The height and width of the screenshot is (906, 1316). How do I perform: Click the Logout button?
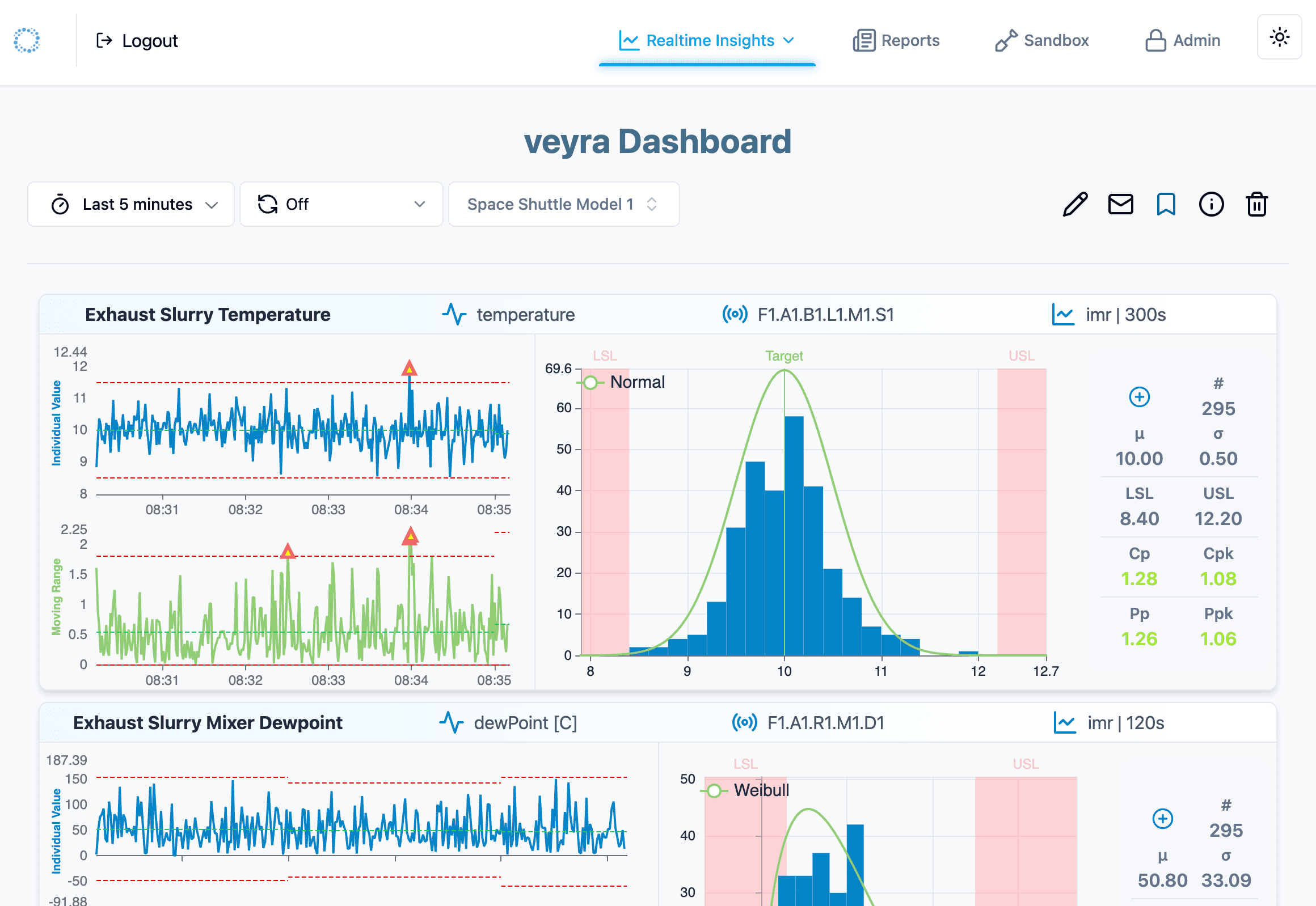137,41
